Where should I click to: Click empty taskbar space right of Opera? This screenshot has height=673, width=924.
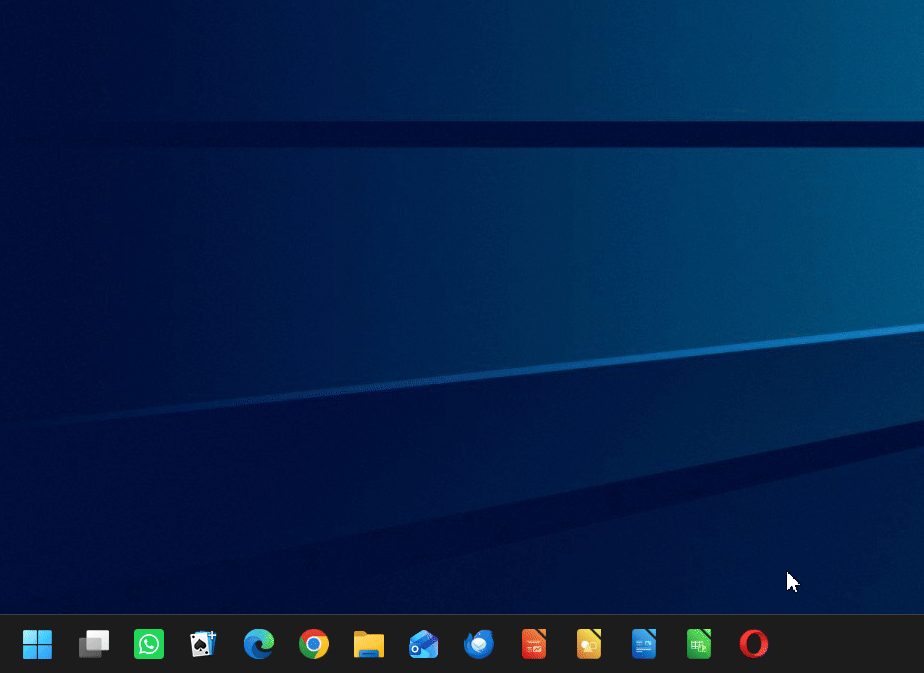pyautogui.click(x=849, y=644)
